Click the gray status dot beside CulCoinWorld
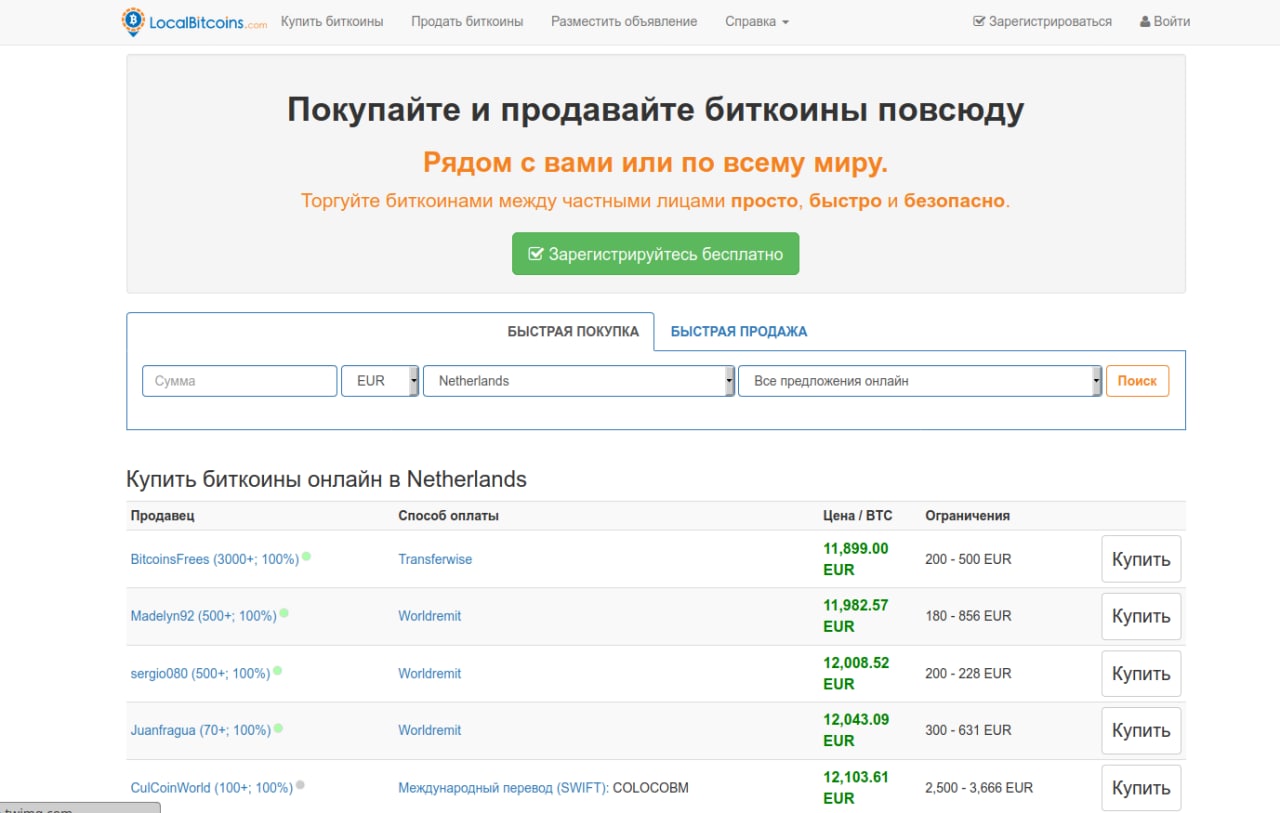This screenshot has width=1280, height=813. click(300, 785)
